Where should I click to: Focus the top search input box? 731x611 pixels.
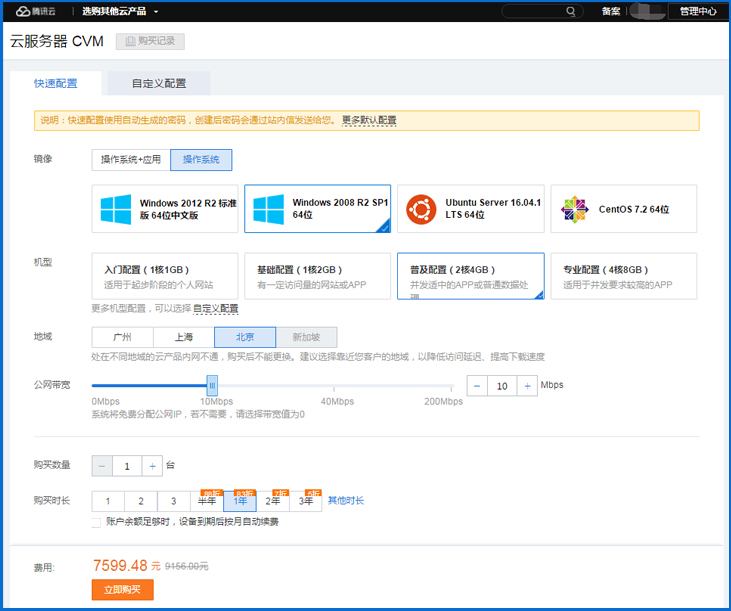point(542,11)
